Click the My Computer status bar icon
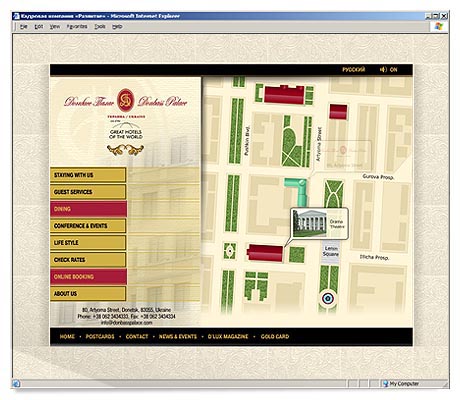The image size is (460, 400). [386, 384]
